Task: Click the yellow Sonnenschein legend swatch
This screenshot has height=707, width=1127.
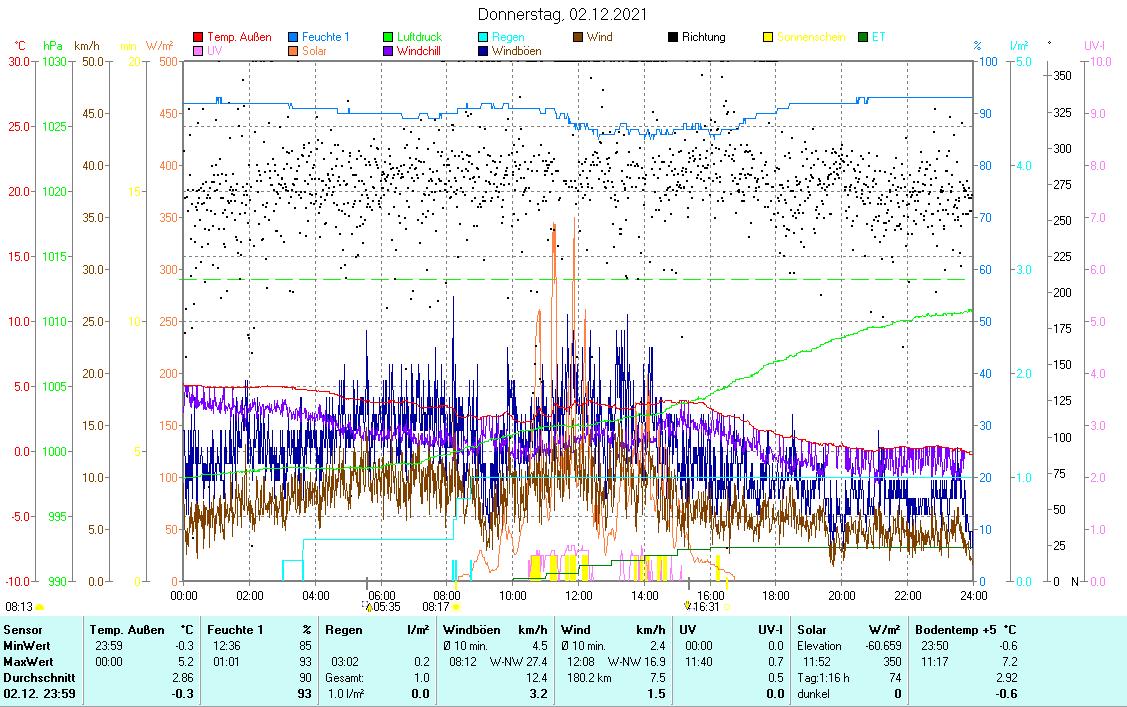Action: coord(769,37)
